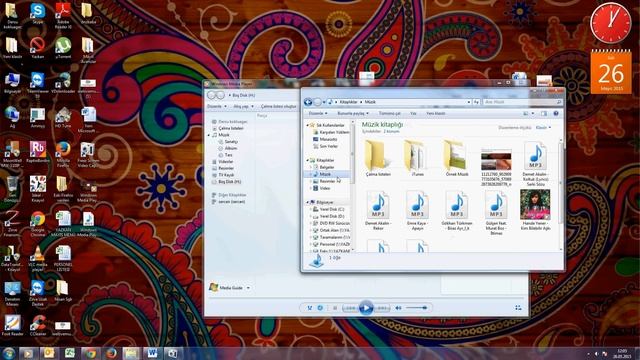Image resolution: width=640 pixels, height=360 pixels.
Task: Click Explorer Forward navigation button
Action: (317, 102)
